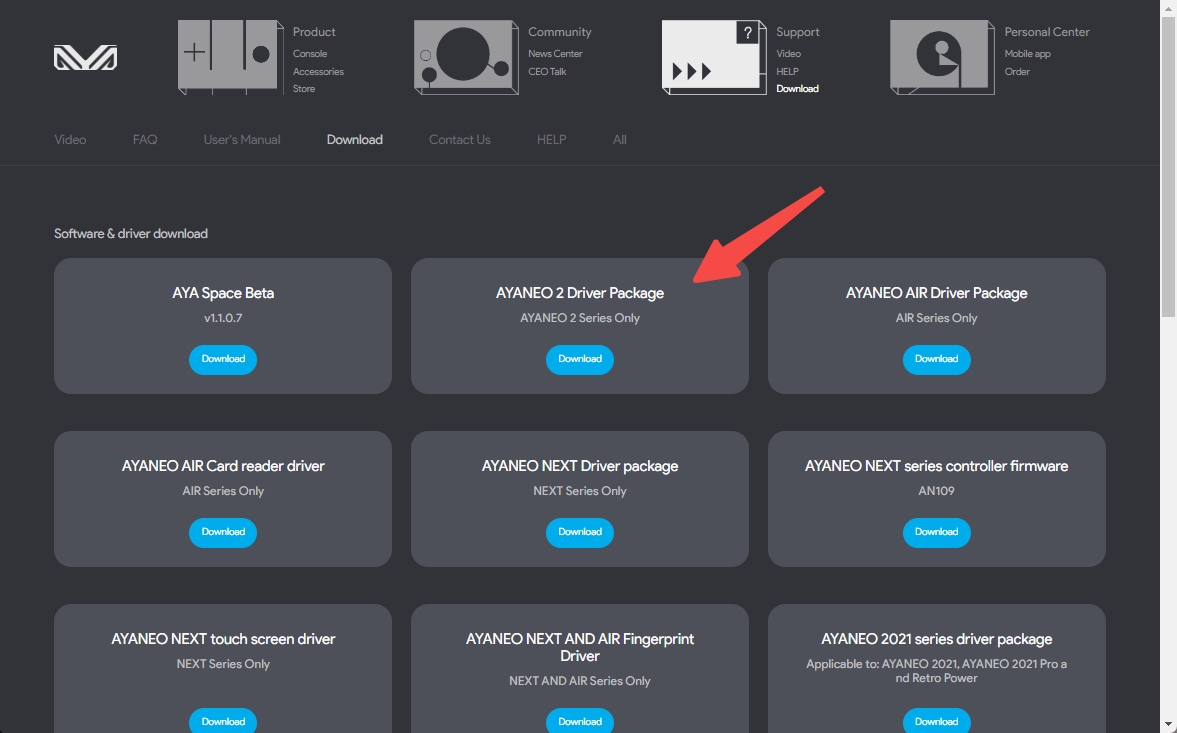Open the Support heading link
The height and width of the screenshot is (733, 1177).
[x=797, y=32]
